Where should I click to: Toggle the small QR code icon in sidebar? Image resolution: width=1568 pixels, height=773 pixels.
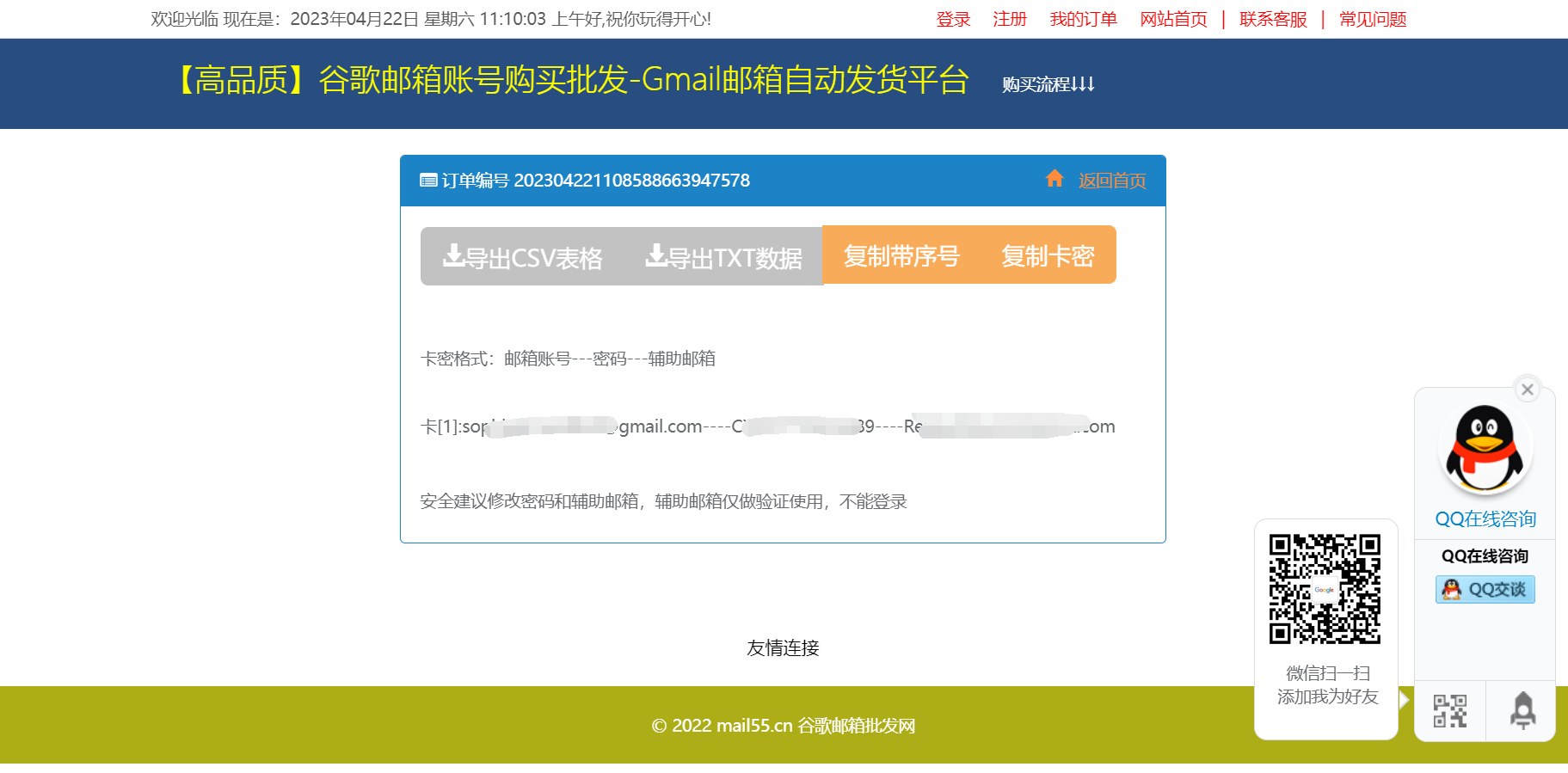[1450, 711]
